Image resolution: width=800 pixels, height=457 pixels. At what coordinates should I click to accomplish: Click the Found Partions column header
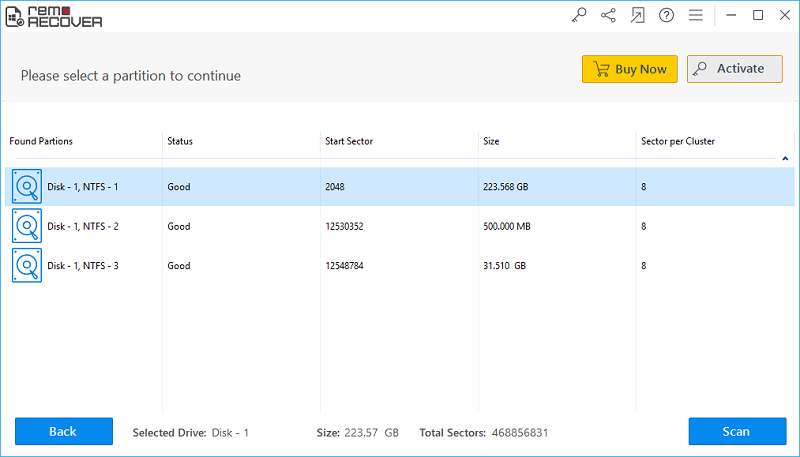click(x=41, y=141)
